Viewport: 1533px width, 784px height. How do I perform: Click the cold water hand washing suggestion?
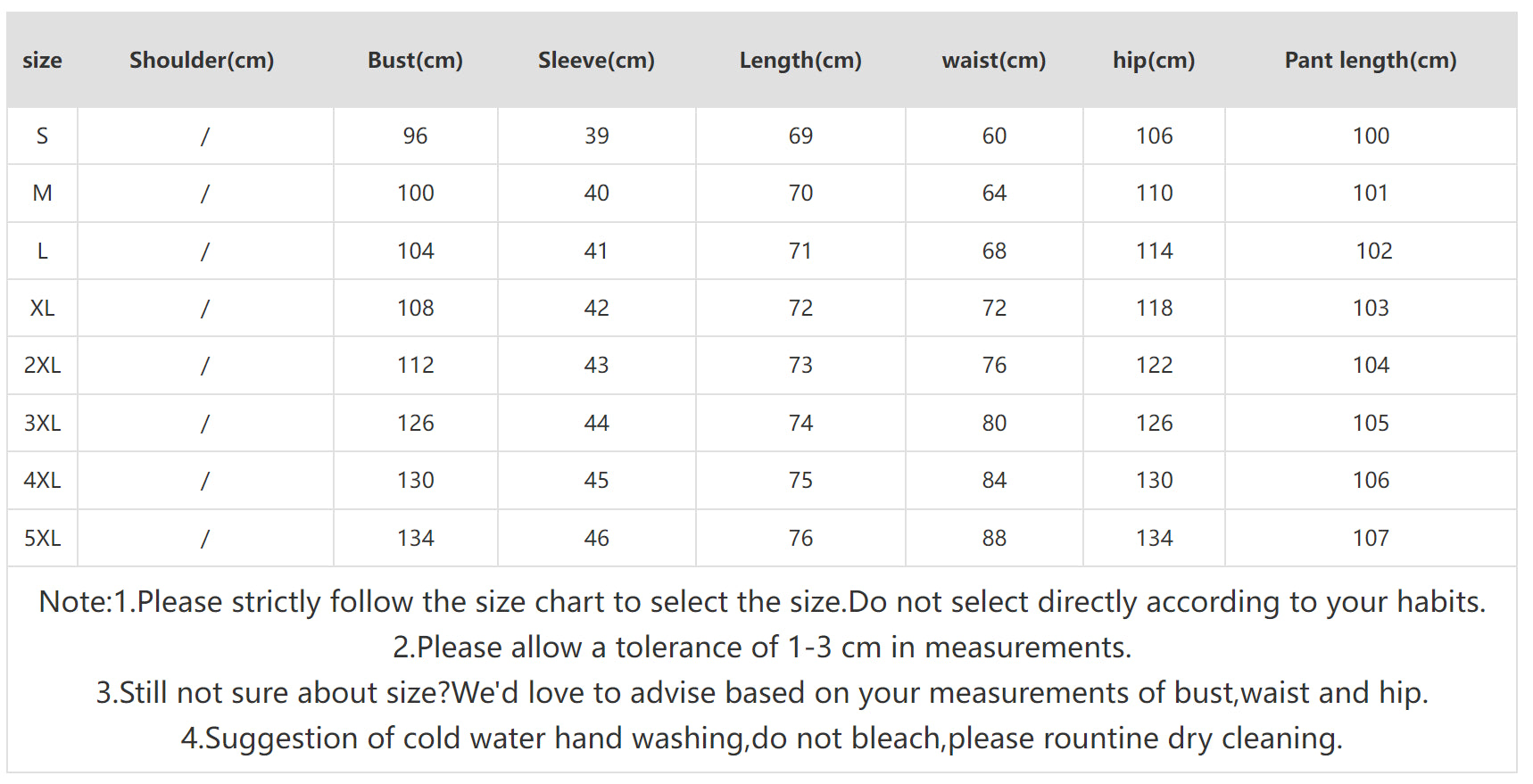coord(762,738)
